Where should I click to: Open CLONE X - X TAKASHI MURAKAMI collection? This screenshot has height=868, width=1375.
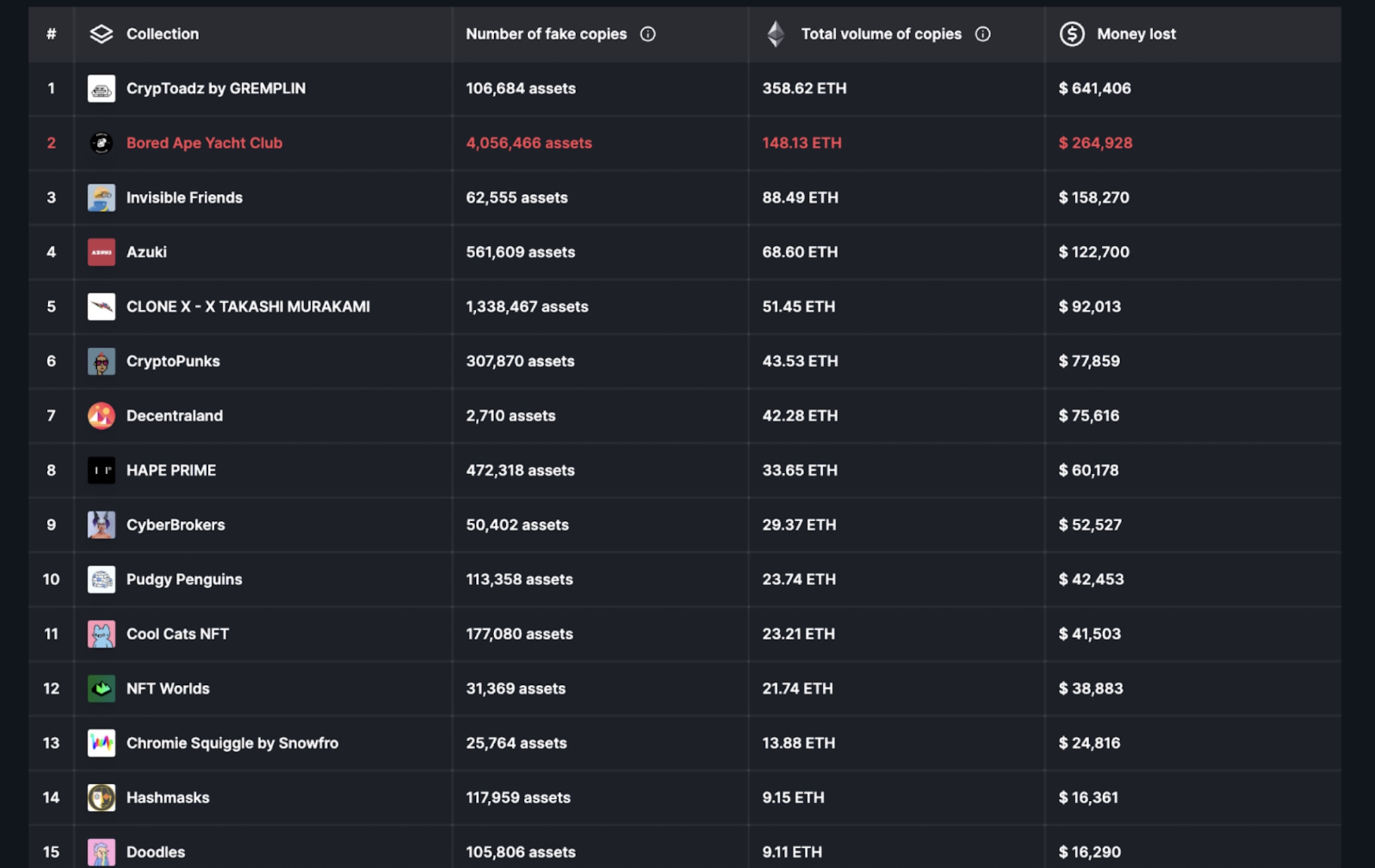click(x=248, y=307)
